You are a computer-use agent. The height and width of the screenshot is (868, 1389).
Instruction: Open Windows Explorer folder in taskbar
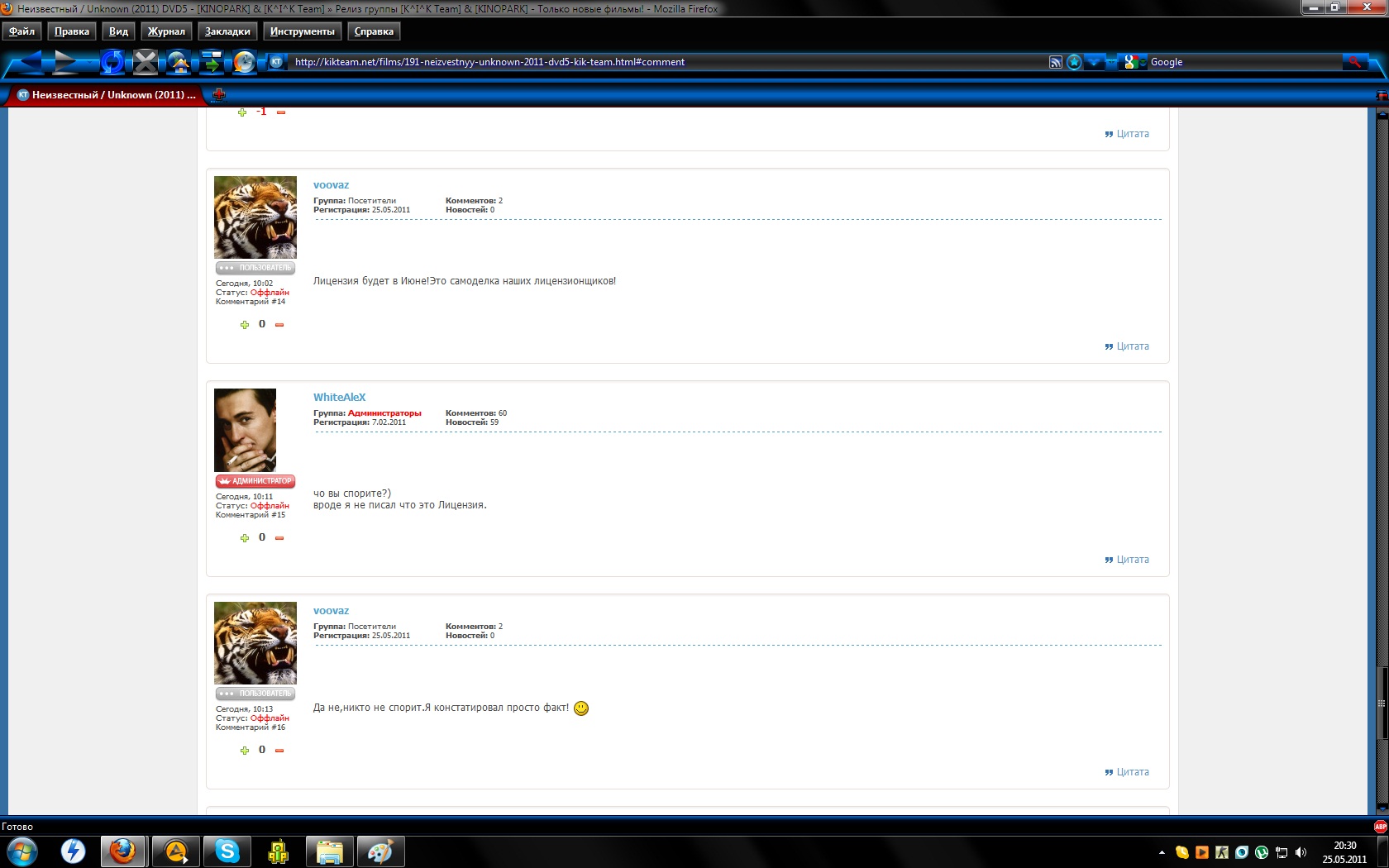[330, 851]
